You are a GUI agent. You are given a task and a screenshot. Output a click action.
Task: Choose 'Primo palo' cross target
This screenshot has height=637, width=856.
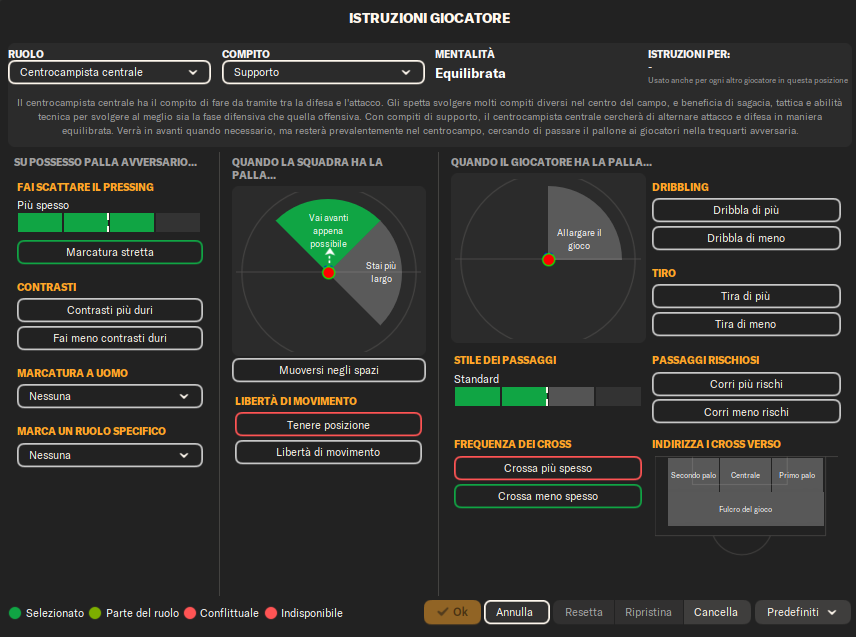point(797,475)
